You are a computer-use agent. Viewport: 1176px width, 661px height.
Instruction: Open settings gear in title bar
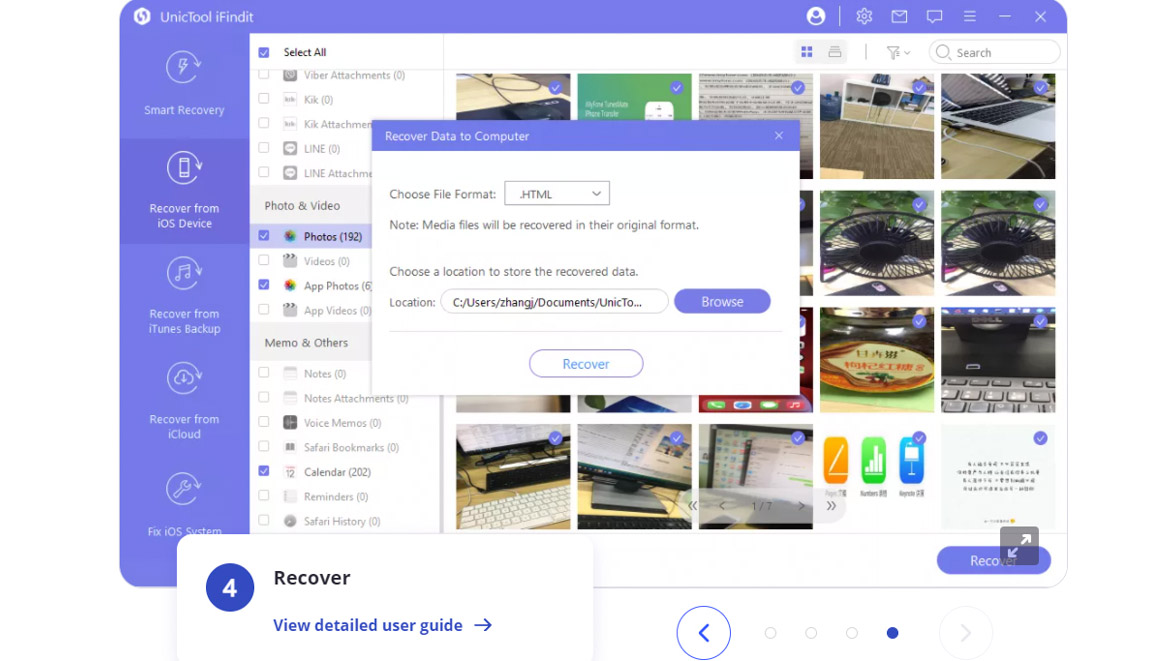864,16
